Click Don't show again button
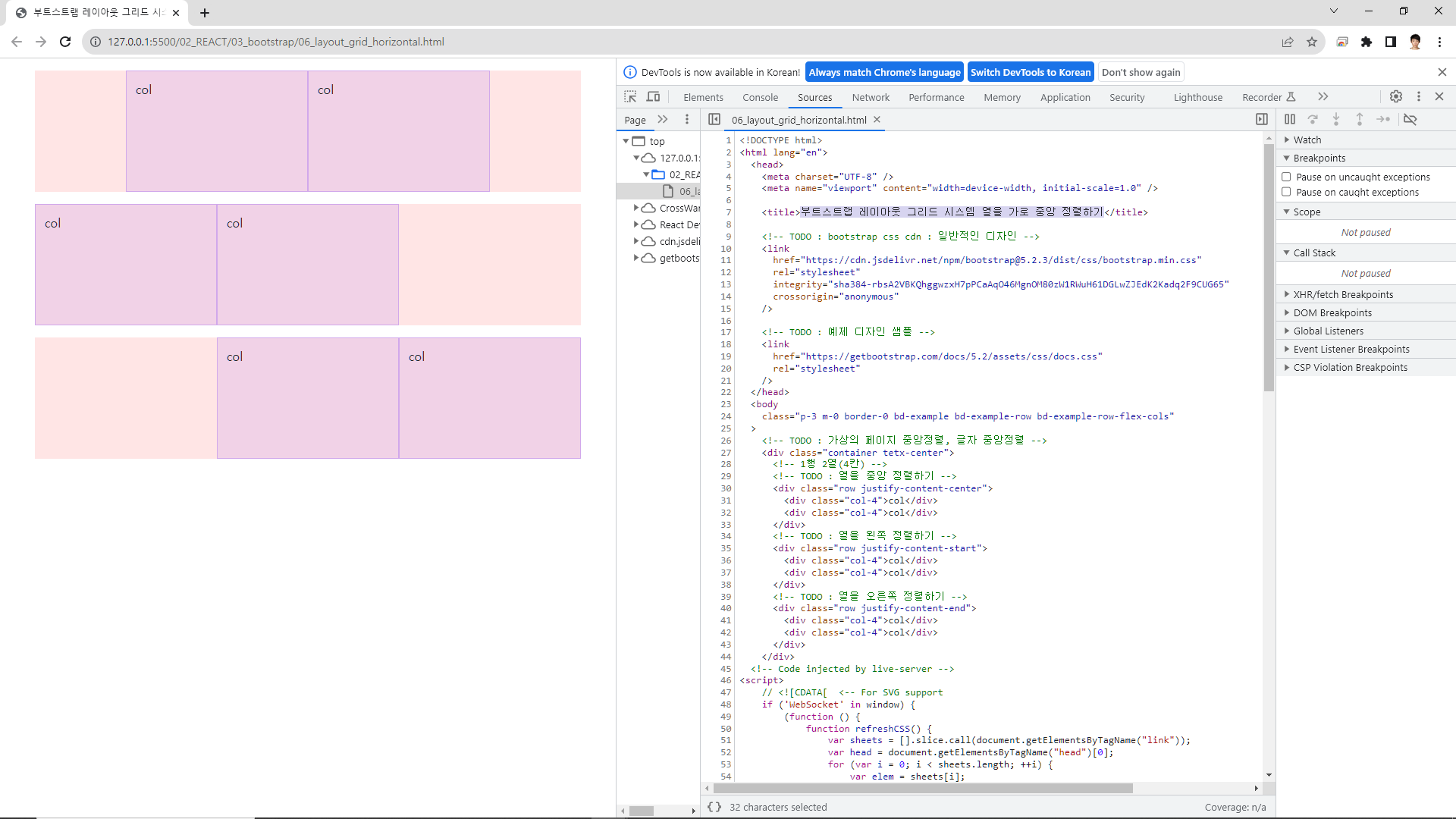The image size is (1456, 819). (1141, 72)
